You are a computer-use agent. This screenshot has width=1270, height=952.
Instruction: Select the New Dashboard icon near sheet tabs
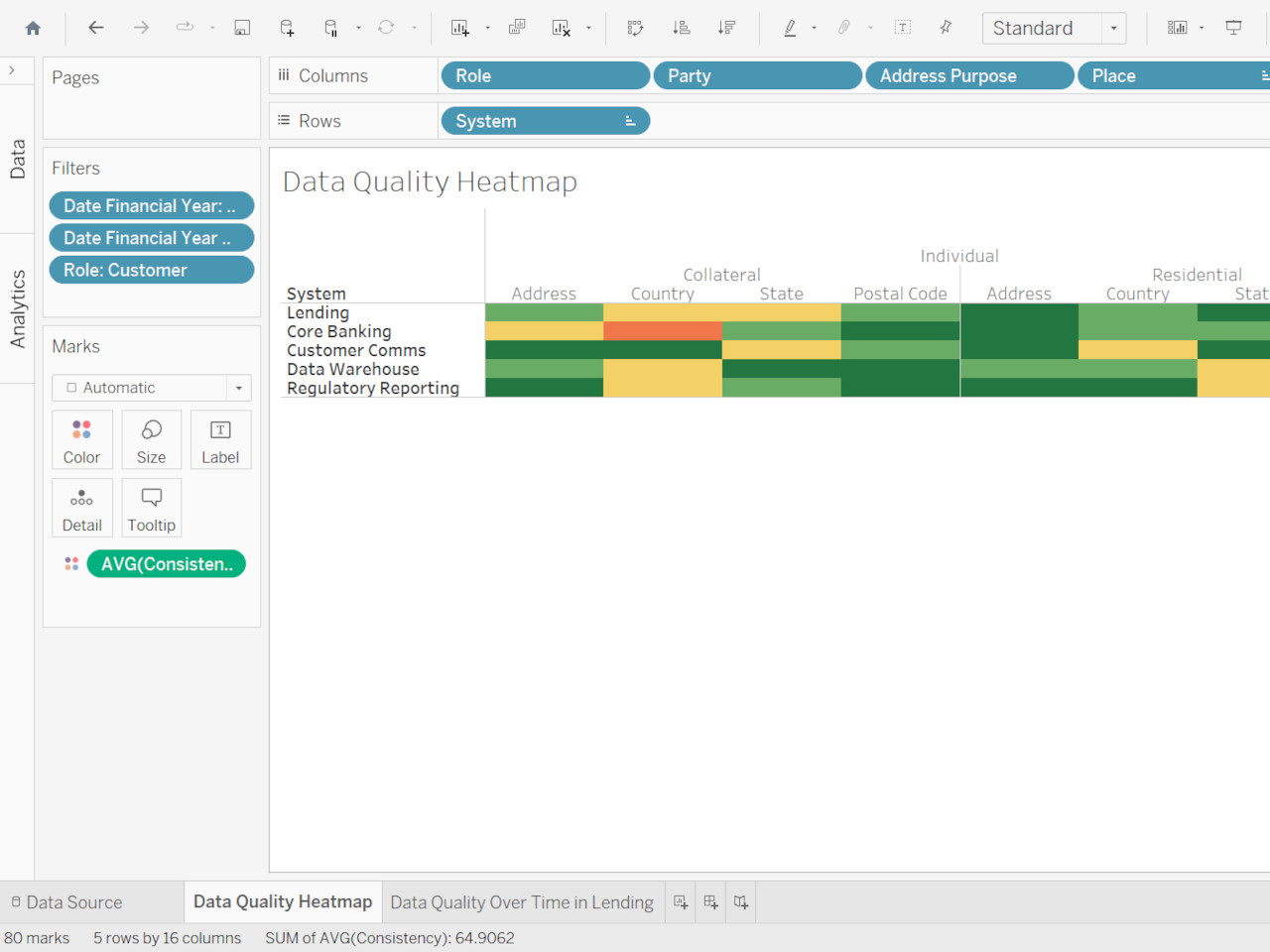tap(710, 902)
